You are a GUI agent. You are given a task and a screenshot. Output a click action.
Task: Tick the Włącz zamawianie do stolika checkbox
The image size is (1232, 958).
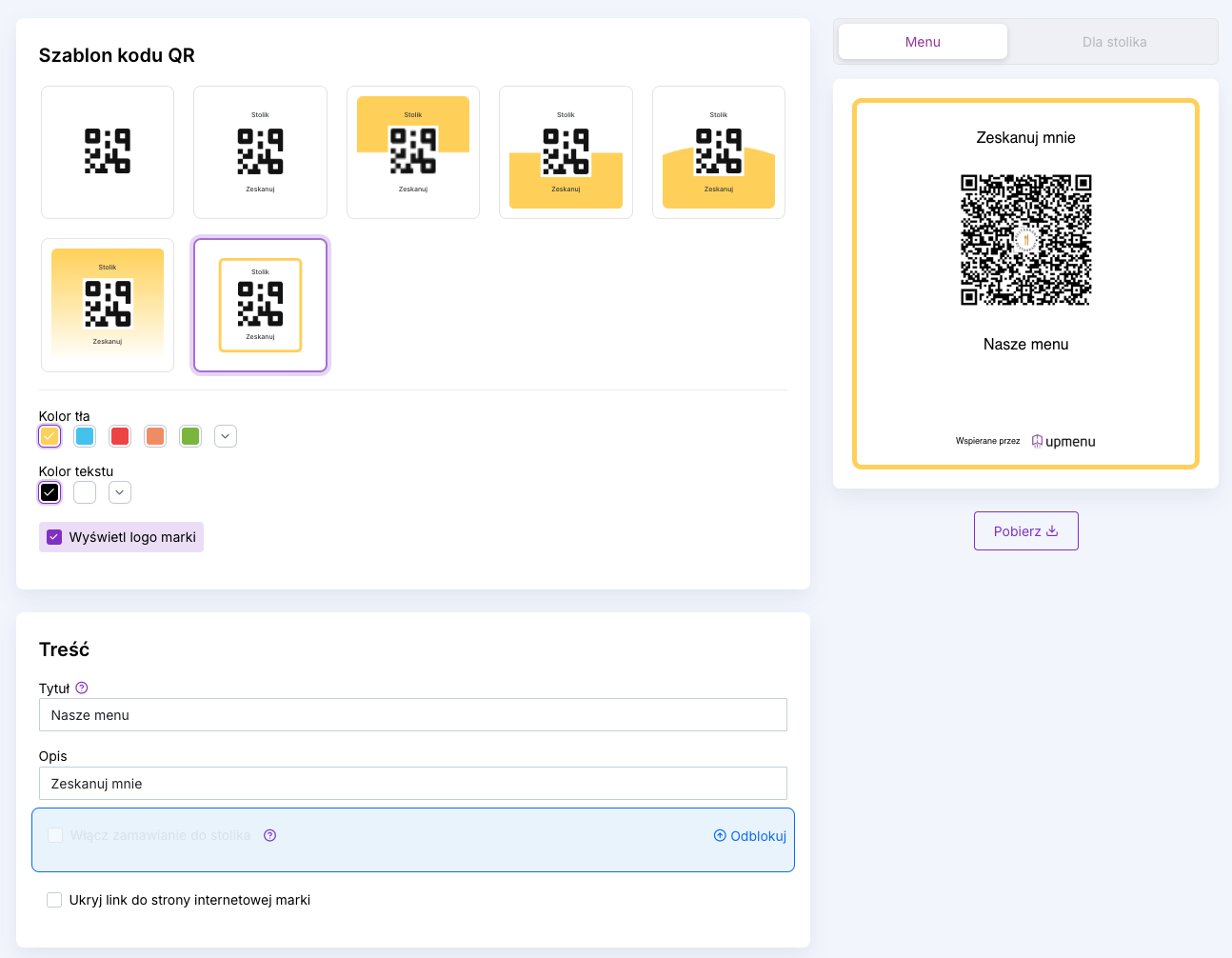point(55,835)
